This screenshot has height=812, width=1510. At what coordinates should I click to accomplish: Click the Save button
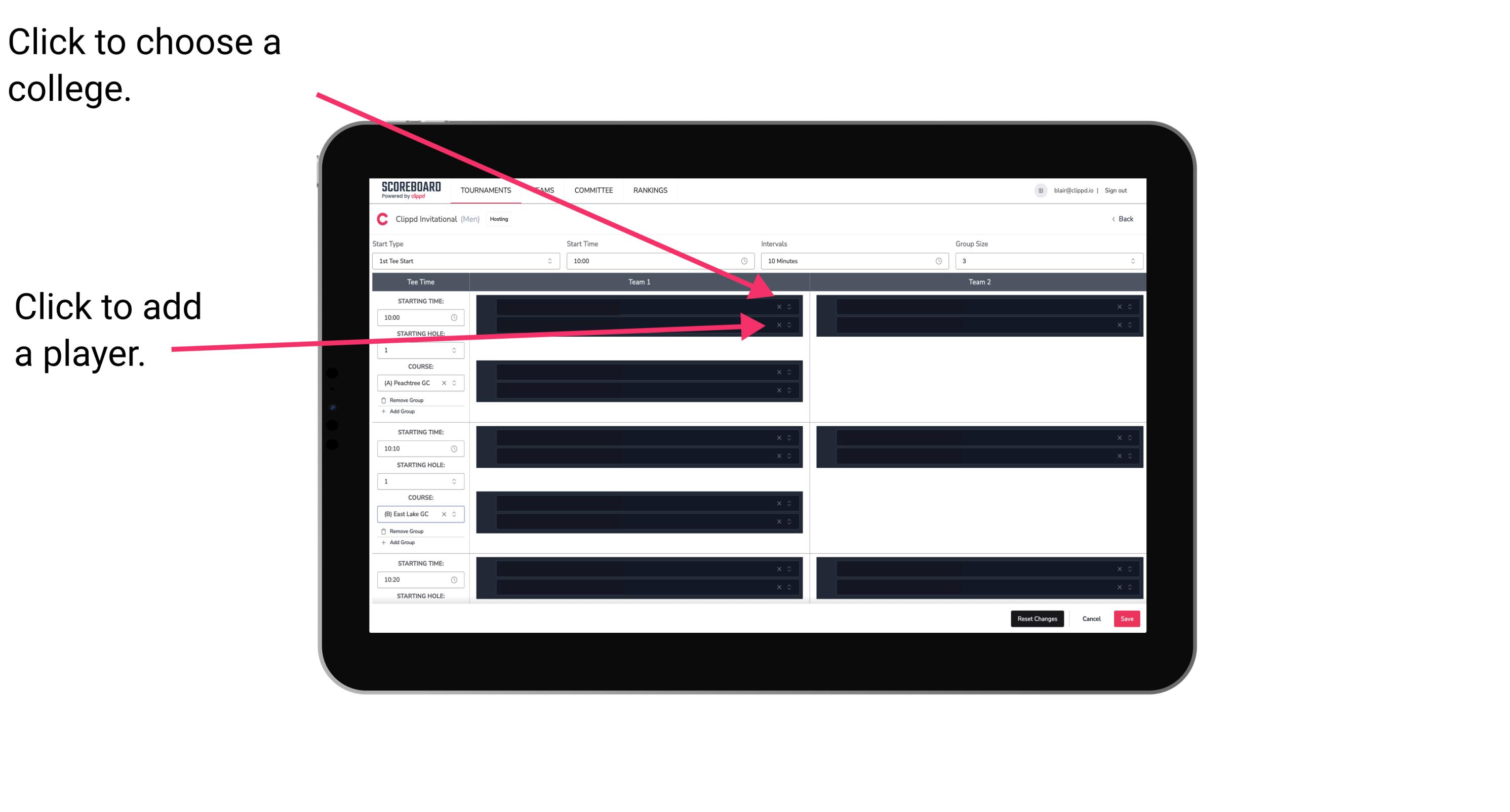pos(1127,618)
